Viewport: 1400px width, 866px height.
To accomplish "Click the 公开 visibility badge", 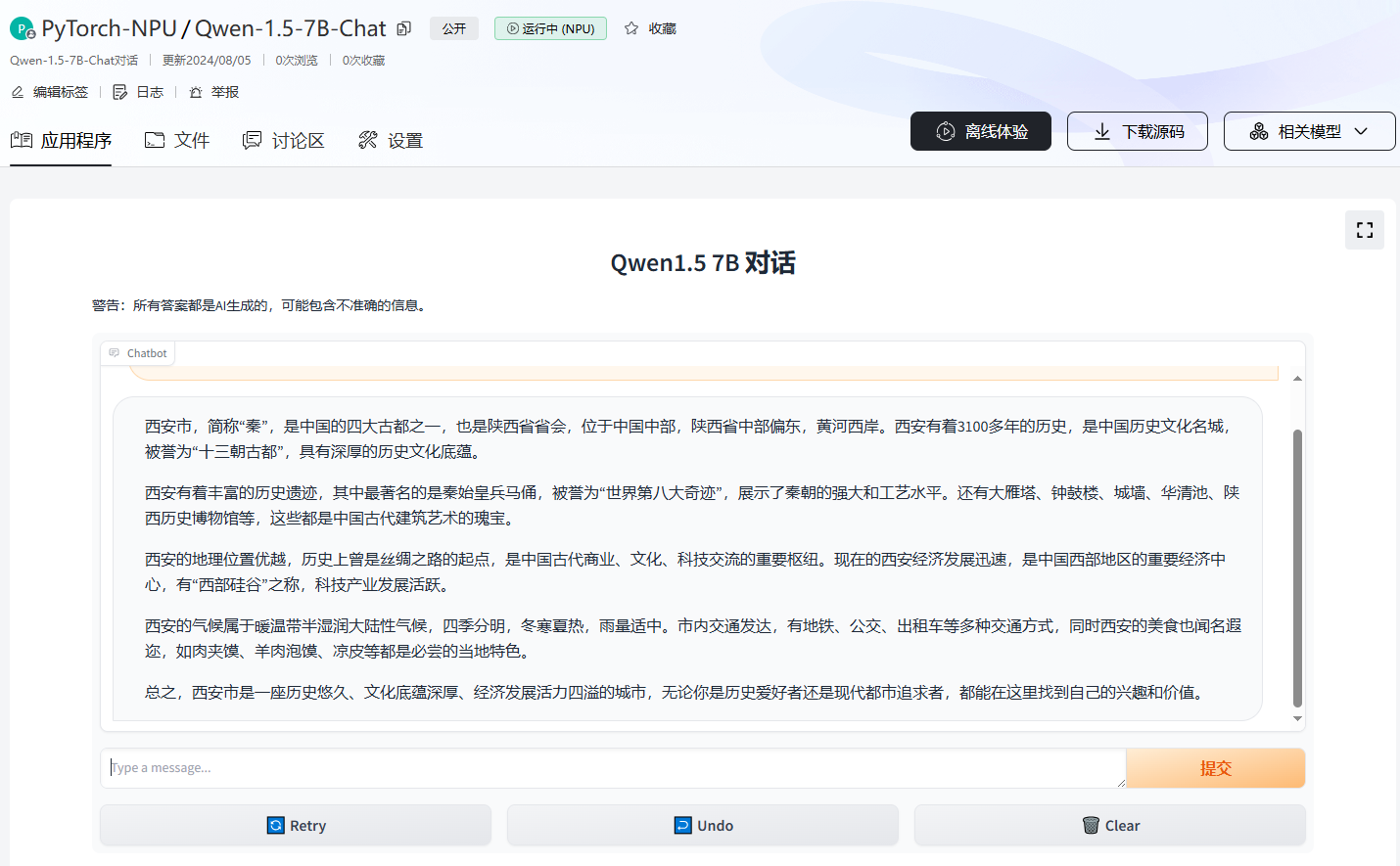I will coord(454,28).
